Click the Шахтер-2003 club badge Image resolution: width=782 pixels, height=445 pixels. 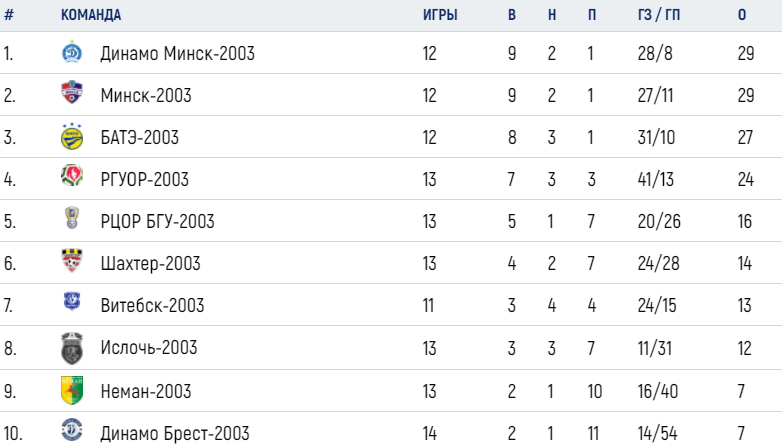click(72, 260)
